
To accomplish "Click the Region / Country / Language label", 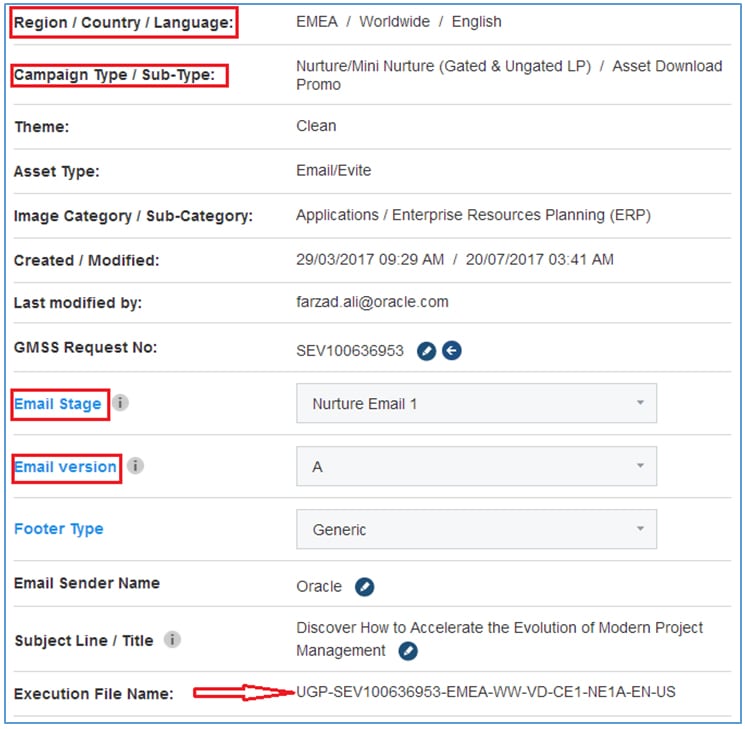I will pyautogui.click(x=123, y=22).
